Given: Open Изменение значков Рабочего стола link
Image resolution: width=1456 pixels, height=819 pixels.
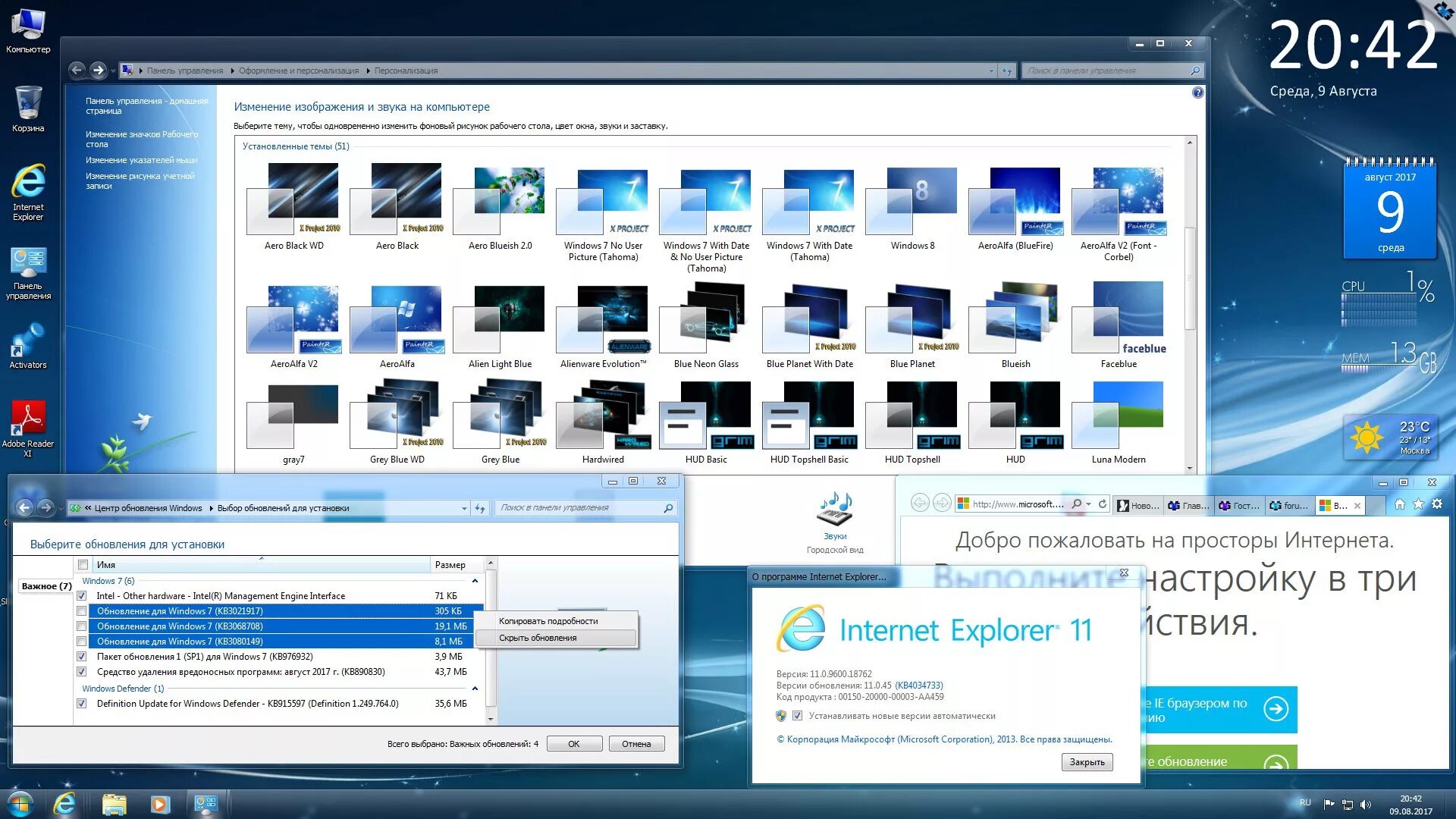Looking at the screenshot, I should click(x=142, y=139).
